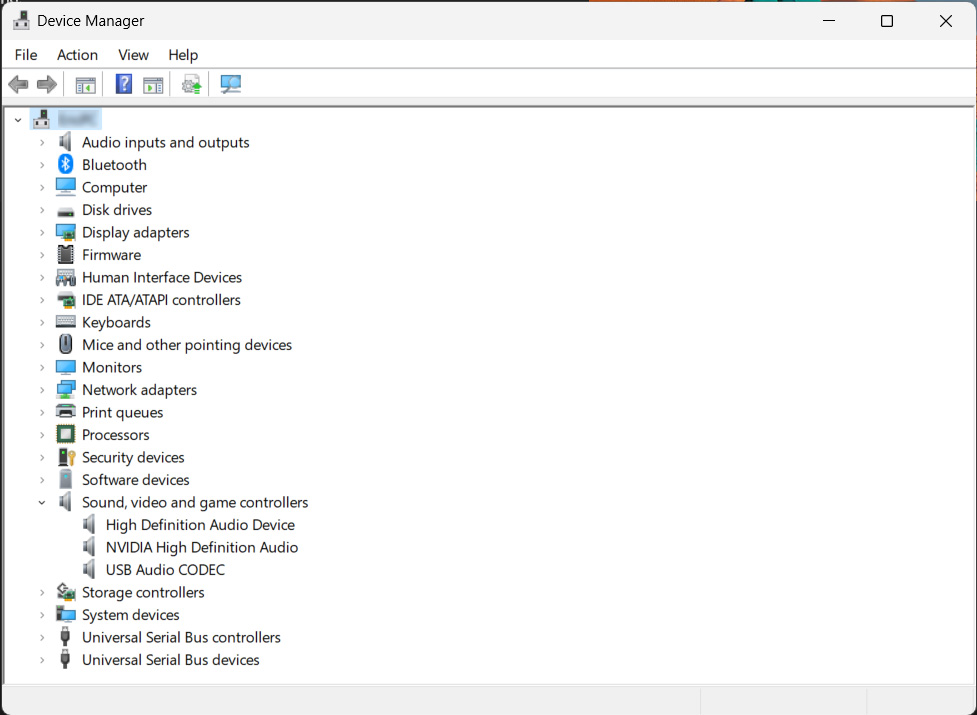Select Mice and other pointing devices
This screenshot has height=715, width=977.
point(187,345)
